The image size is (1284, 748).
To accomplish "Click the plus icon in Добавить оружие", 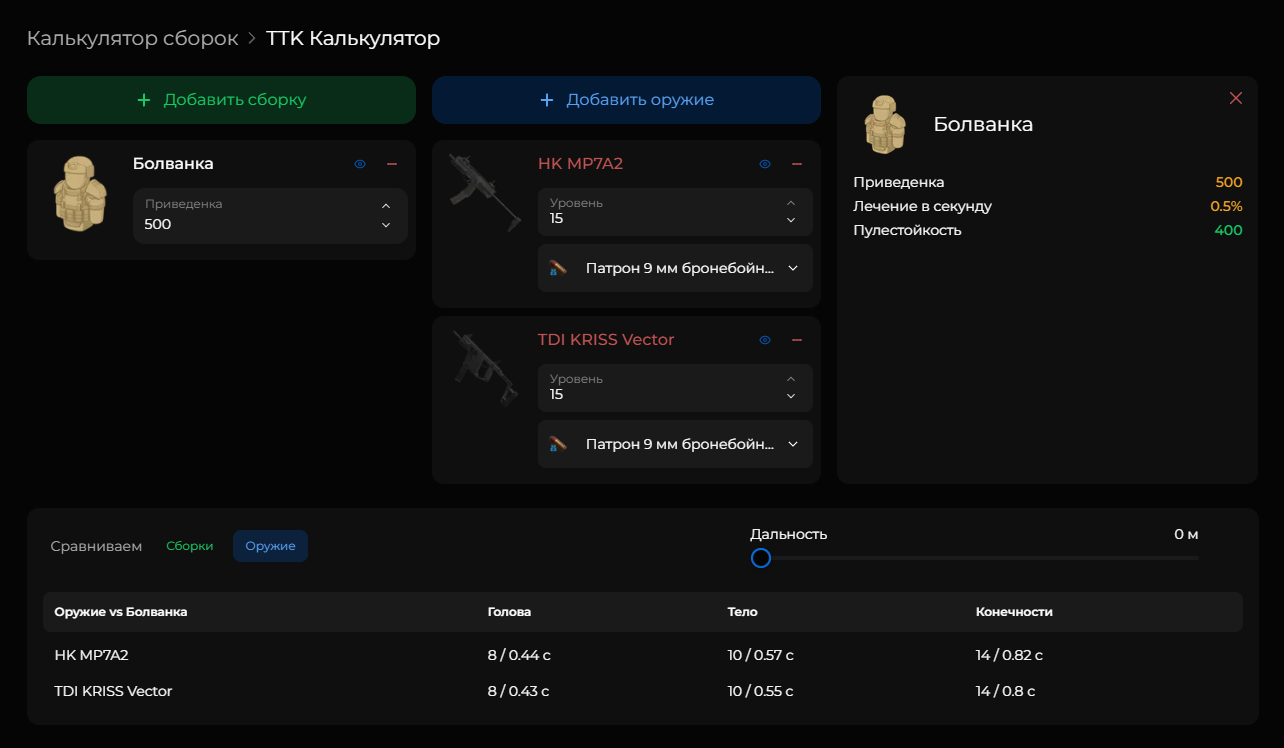I will coord(547,100).
